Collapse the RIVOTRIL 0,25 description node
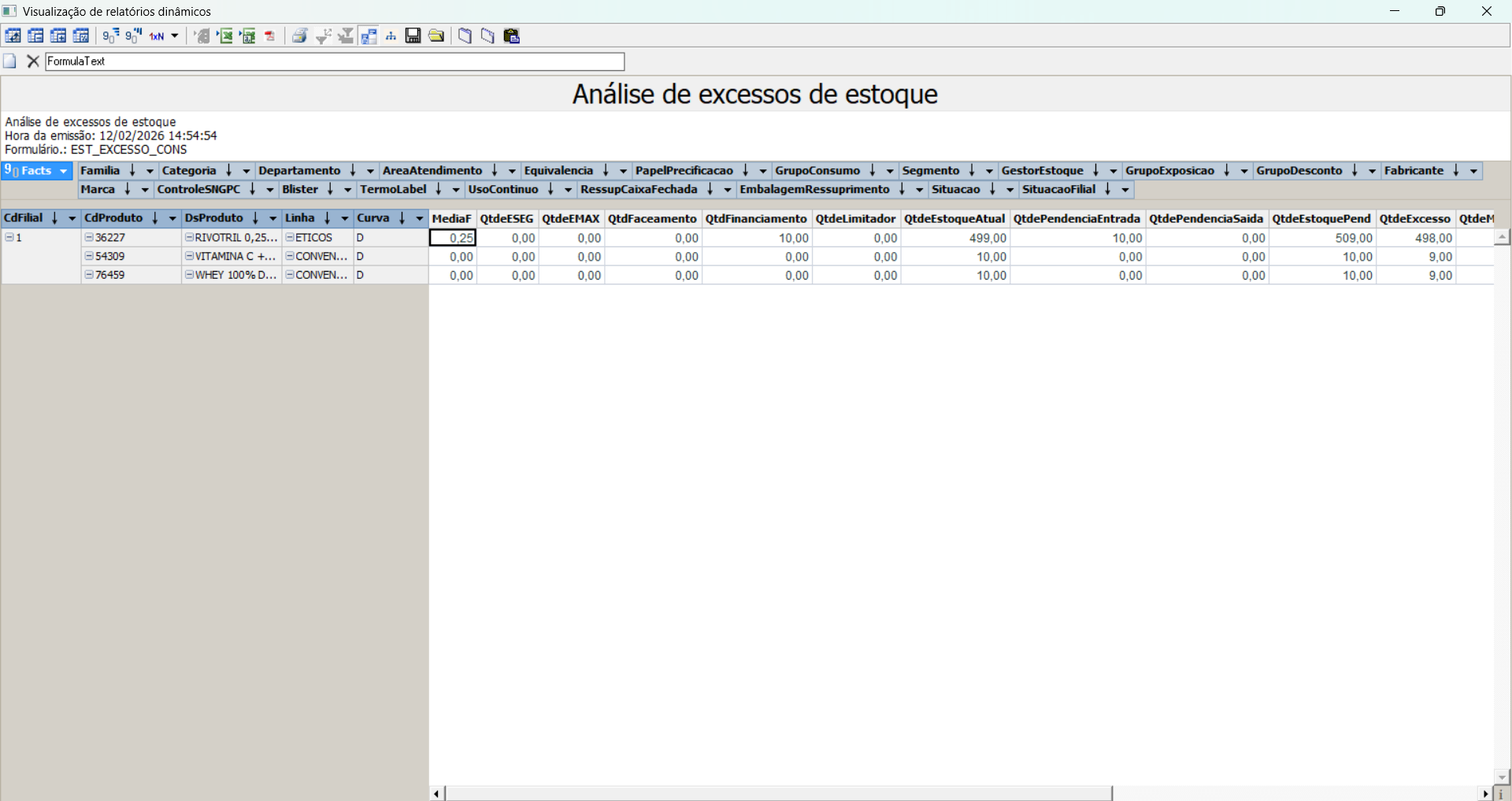The height and width of the screenshot is (801, 1512). [x=190, y=237]
